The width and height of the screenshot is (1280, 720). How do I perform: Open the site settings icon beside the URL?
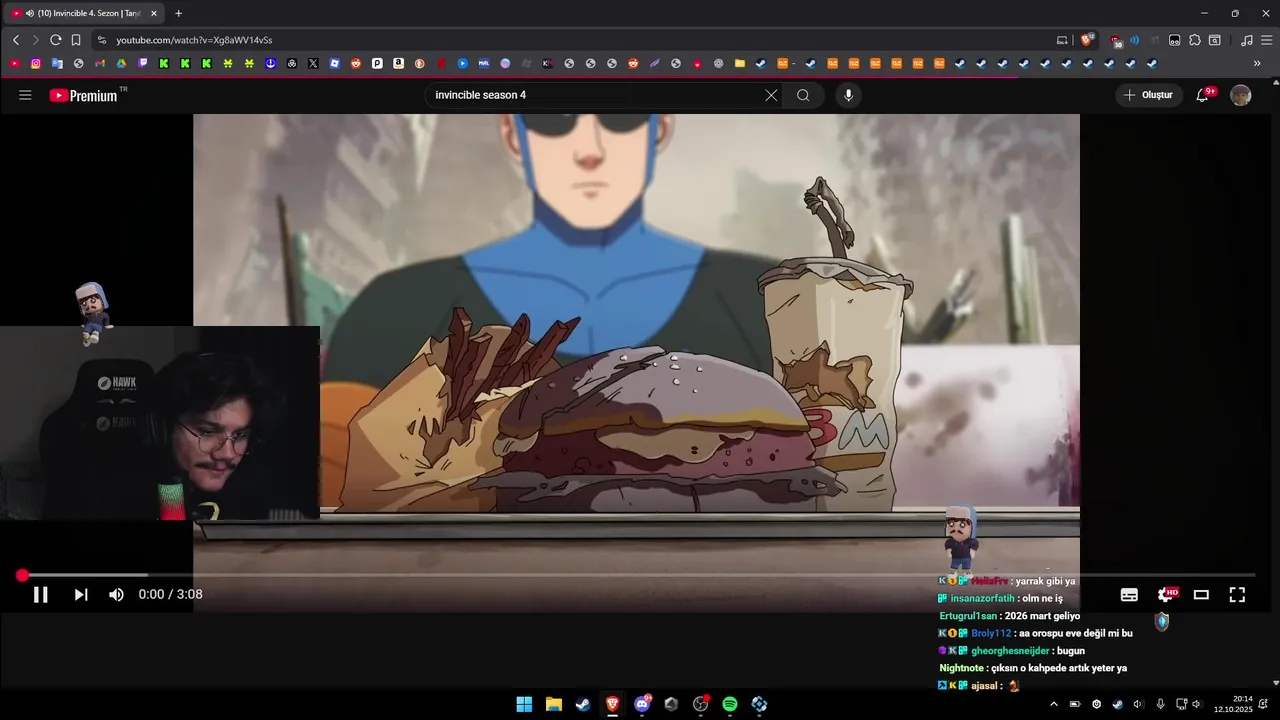pos(101,40)
